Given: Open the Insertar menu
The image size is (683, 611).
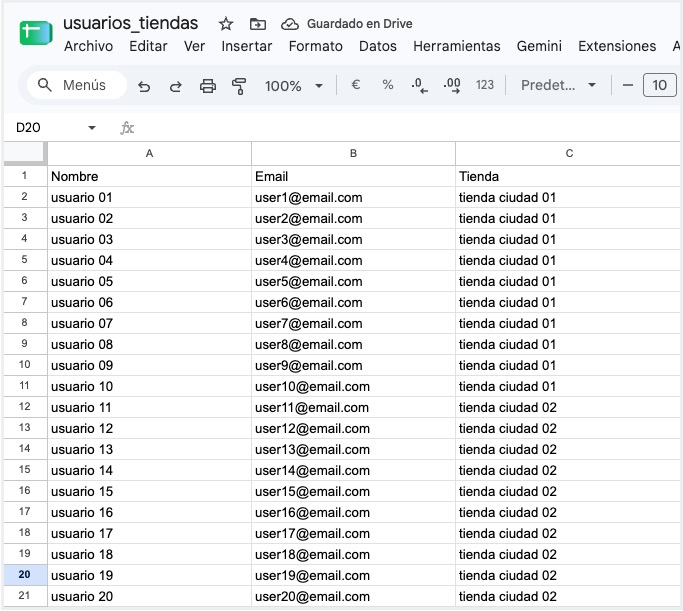Looking at the screenshot, I should point(247,46).
